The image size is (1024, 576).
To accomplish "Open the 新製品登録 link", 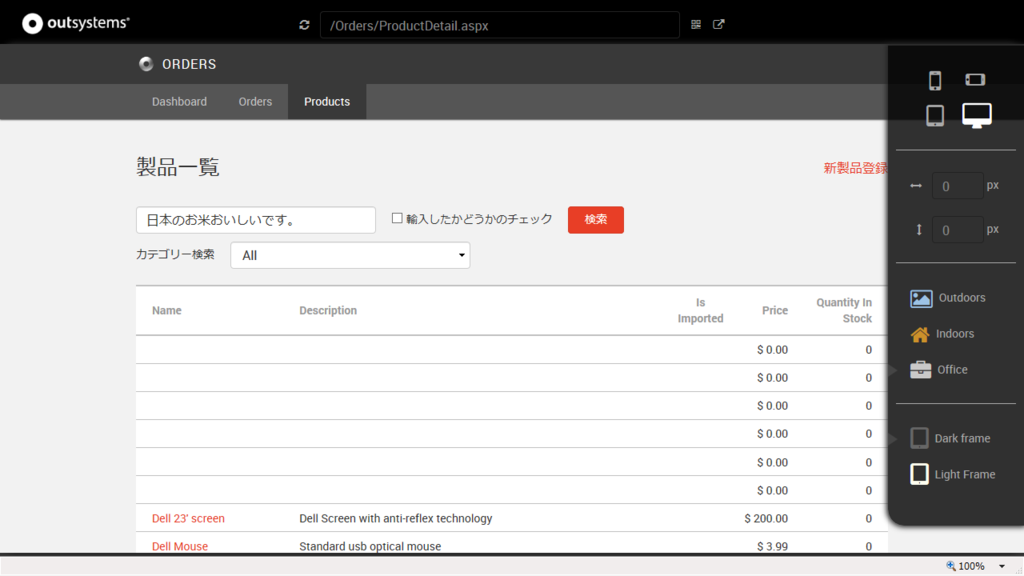I will coord(856,168).
